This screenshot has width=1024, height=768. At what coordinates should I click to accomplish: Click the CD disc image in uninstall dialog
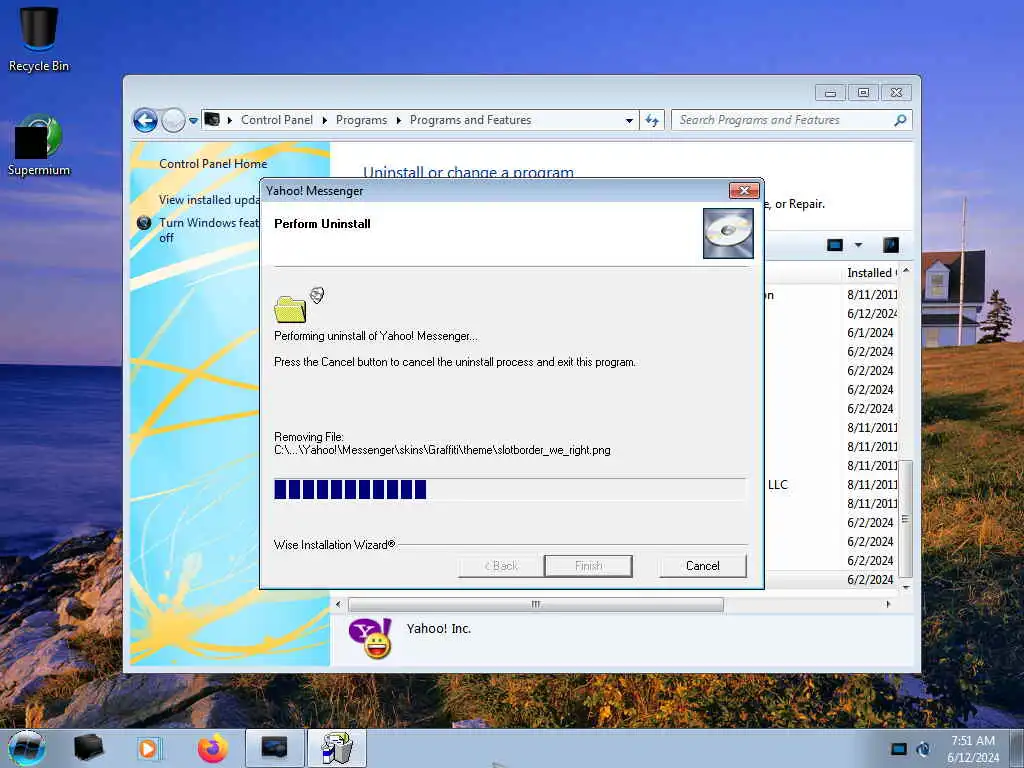click(728, 233)
